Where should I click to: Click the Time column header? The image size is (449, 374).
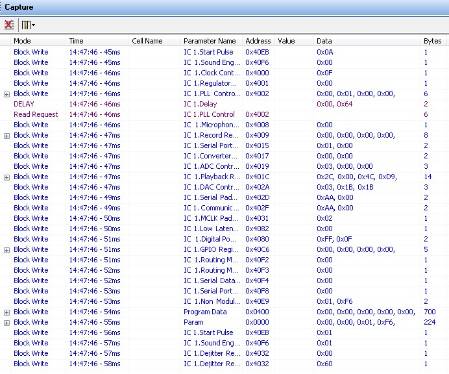coord(76,41)
